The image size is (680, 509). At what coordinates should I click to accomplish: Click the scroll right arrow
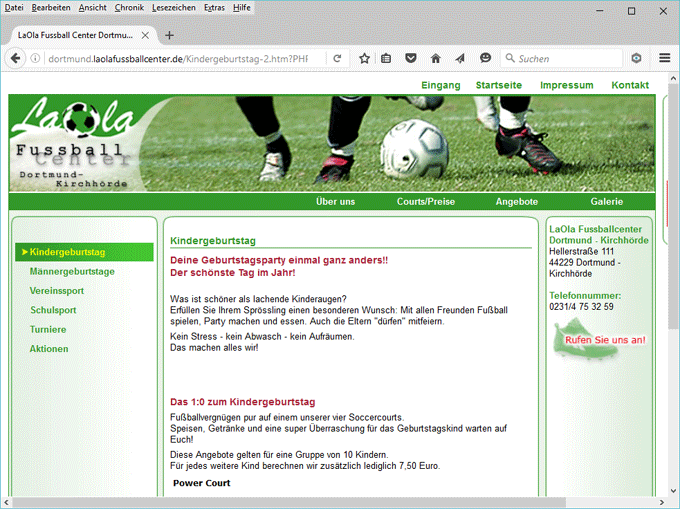click(662, 502)
